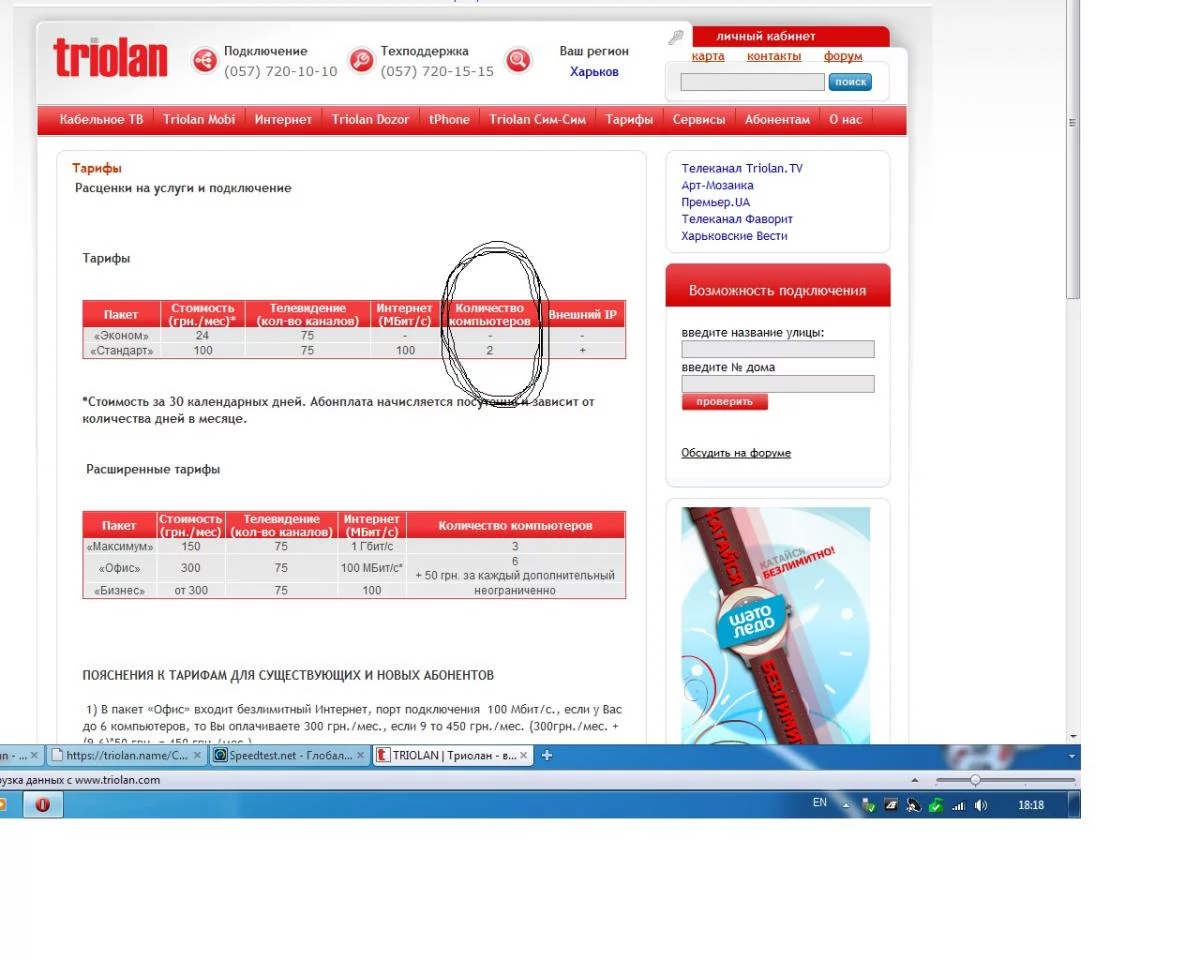Open Премьер.UA link
The height and width of the screenshot is (960, 1200).
click(x=715, y=203)
